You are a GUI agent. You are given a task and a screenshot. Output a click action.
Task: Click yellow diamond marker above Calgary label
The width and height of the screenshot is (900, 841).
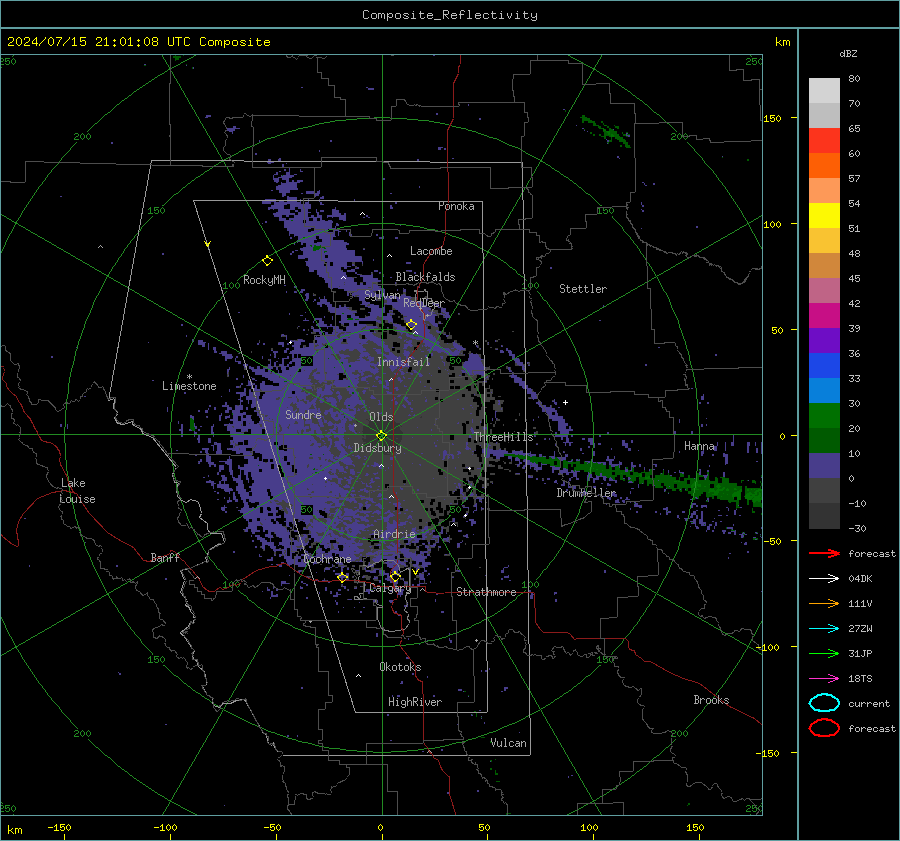coord(395,576)
